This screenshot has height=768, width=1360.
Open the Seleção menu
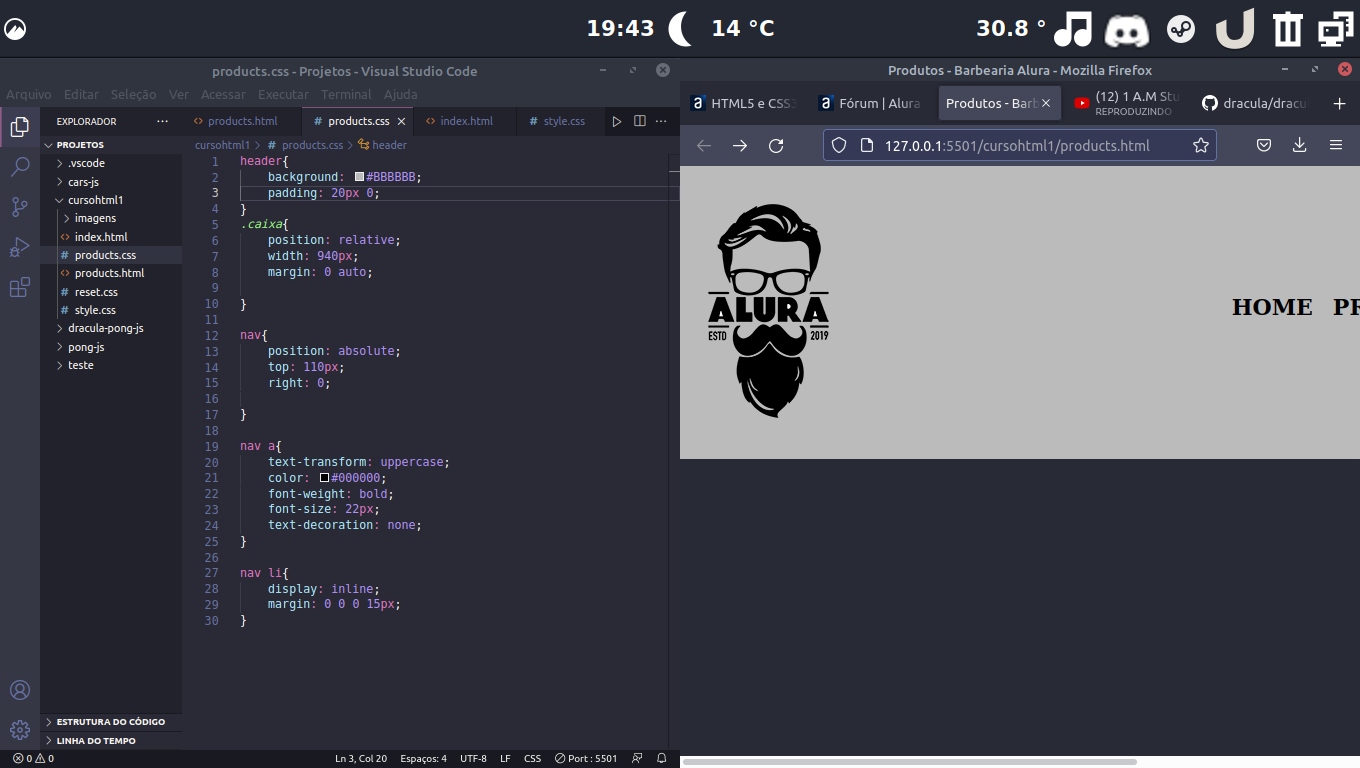[x=133, y=94]
